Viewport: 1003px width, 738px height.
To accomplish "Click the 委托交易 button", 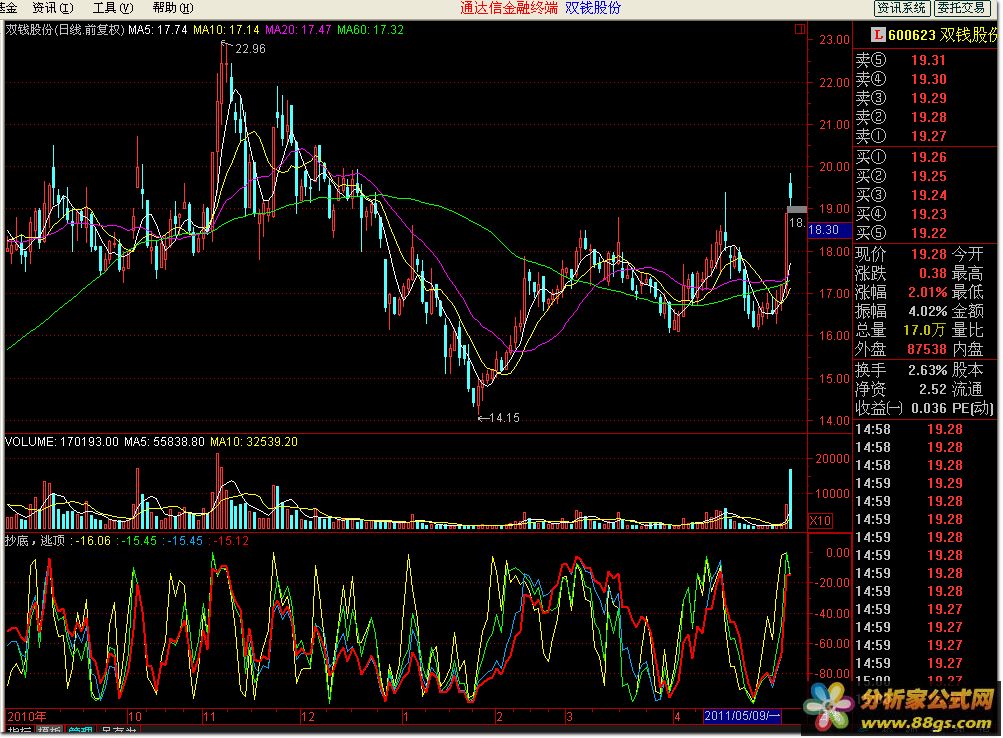I will (x=961, y=8).
